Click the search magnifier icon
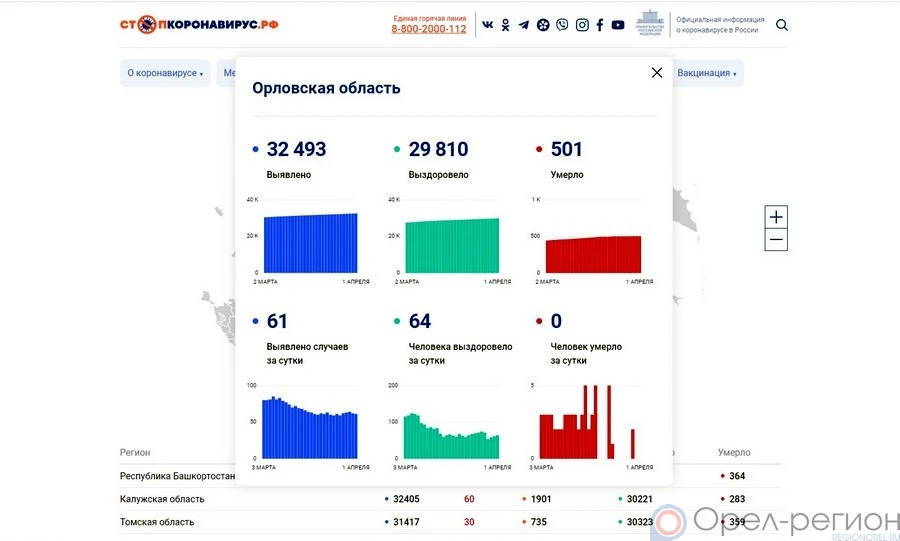Screen dimensions: 900x541 point(782,25)
